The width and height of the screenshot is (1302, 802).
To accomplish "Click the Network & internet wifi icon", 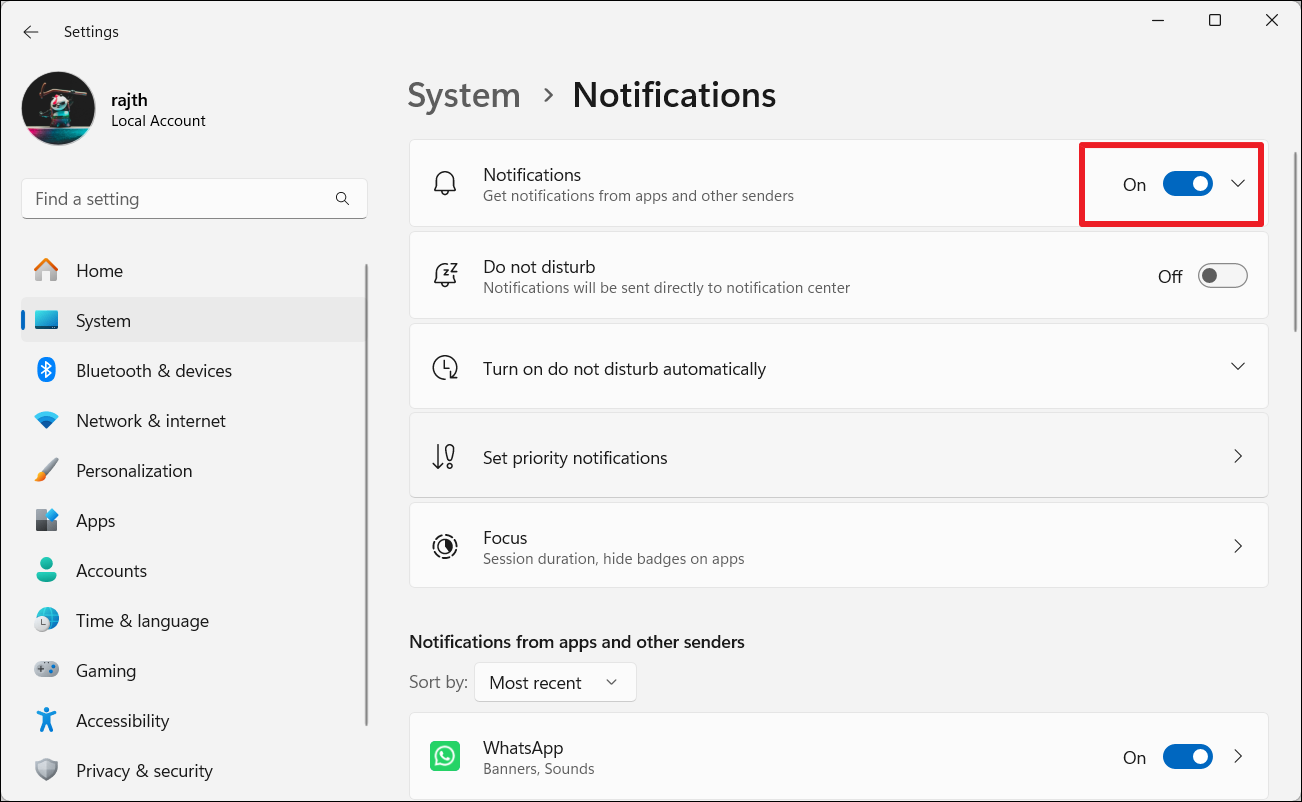I will tap(46, 421).
